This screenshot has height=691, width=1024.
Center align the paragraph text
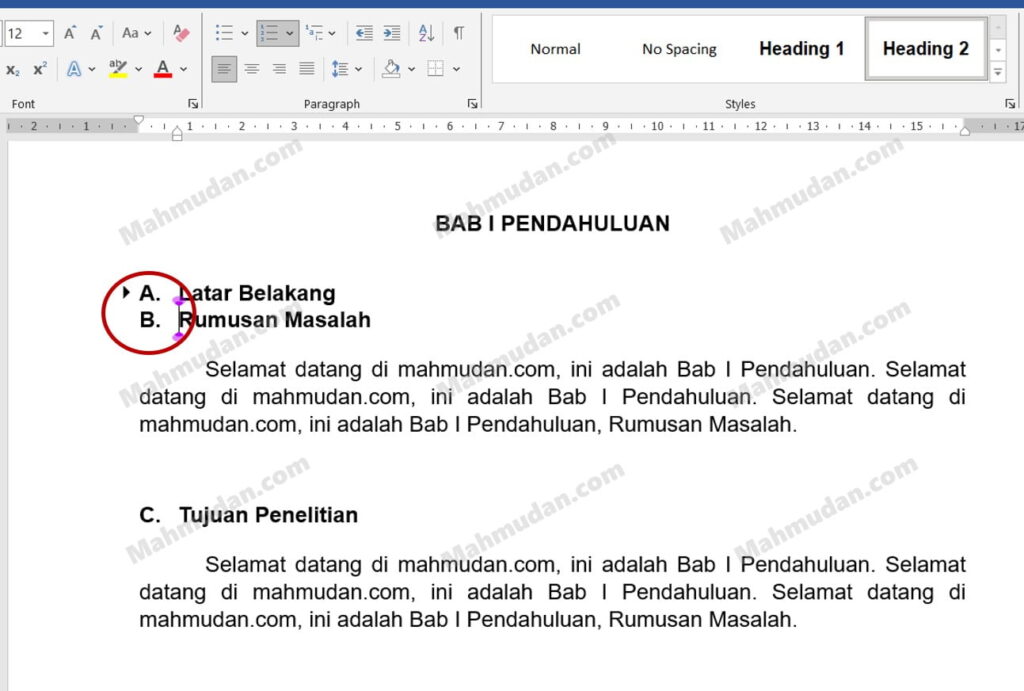click(252, 69)
